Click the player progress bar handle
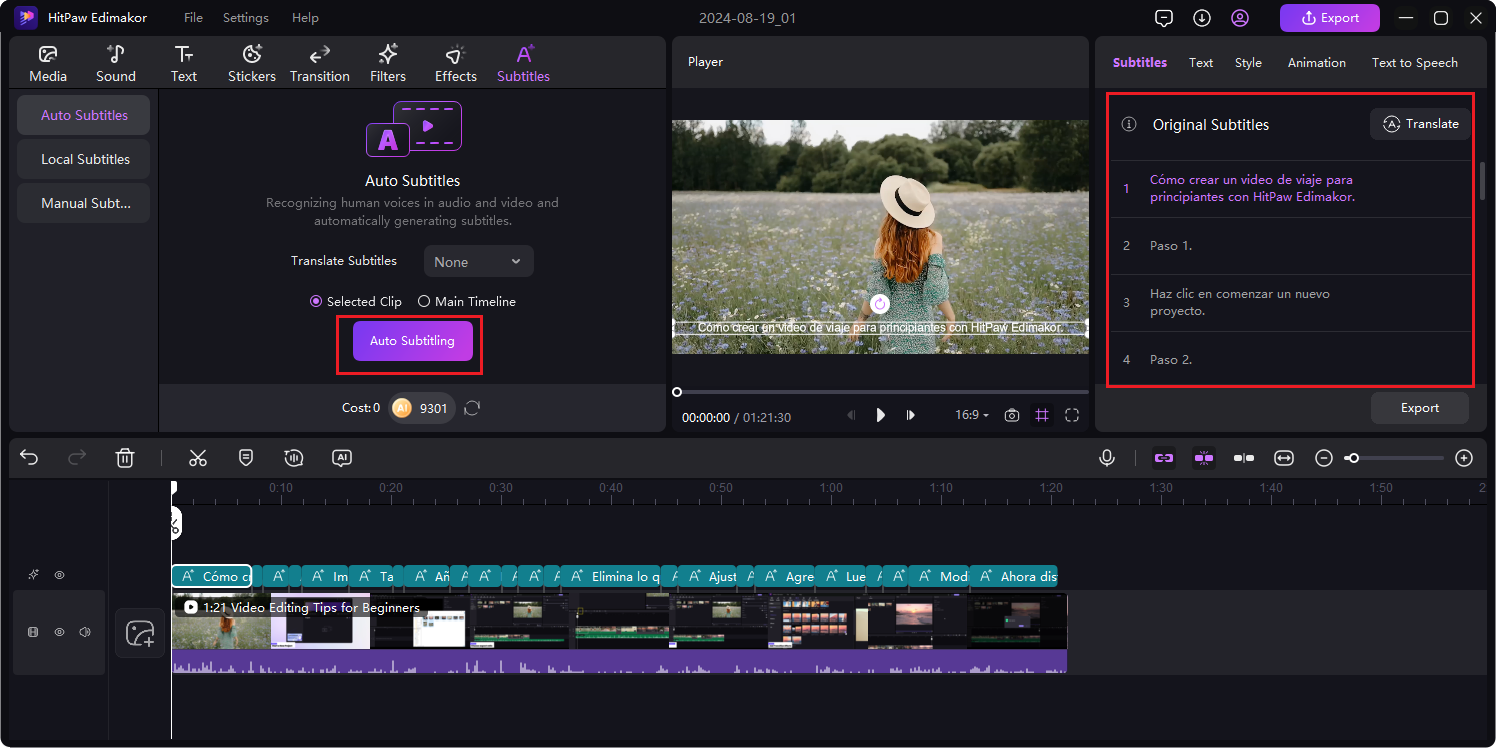1496x748 pixels. [677, 392]
